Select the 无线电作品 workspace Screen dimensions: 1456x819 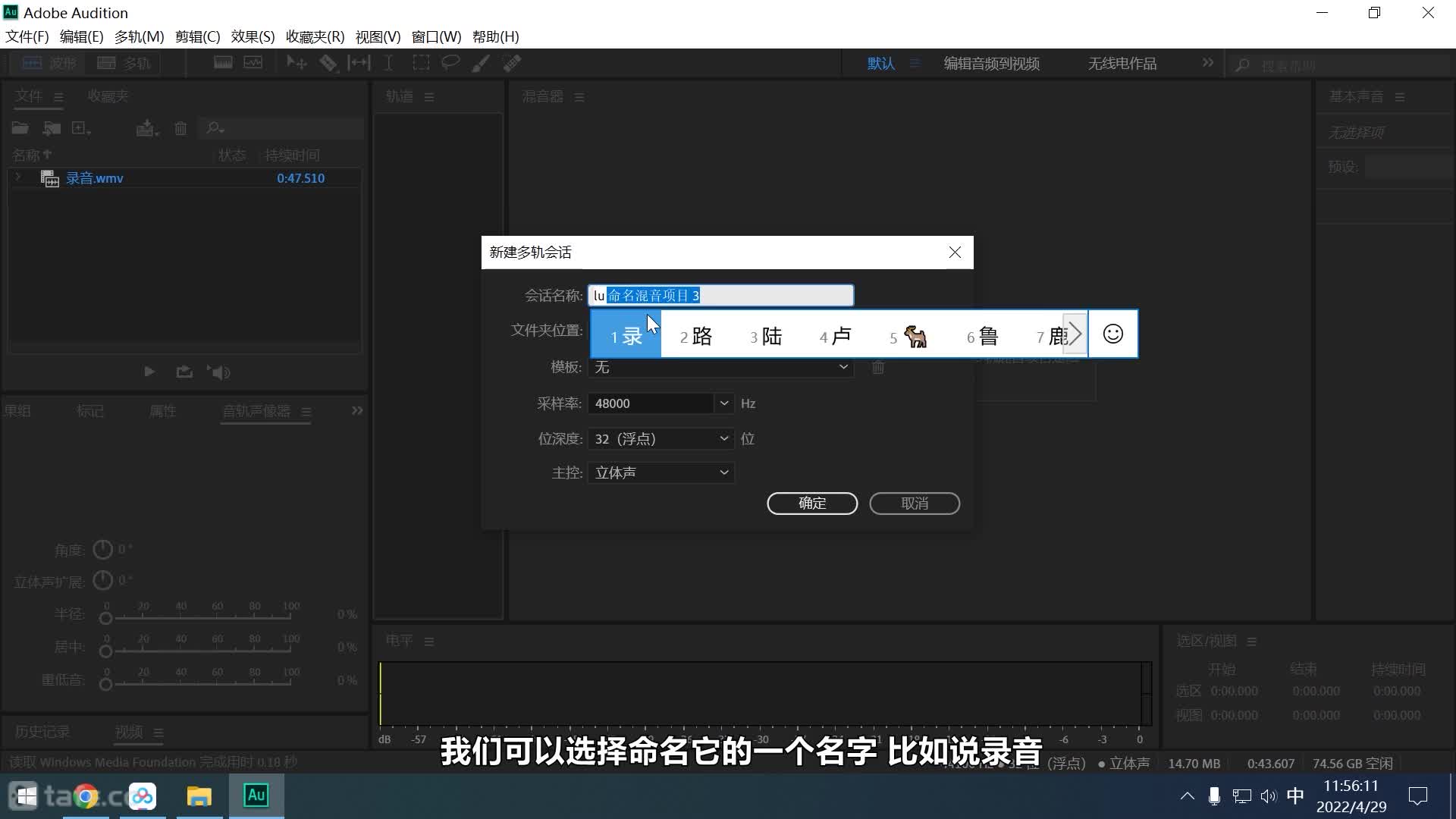[1122, 64]
